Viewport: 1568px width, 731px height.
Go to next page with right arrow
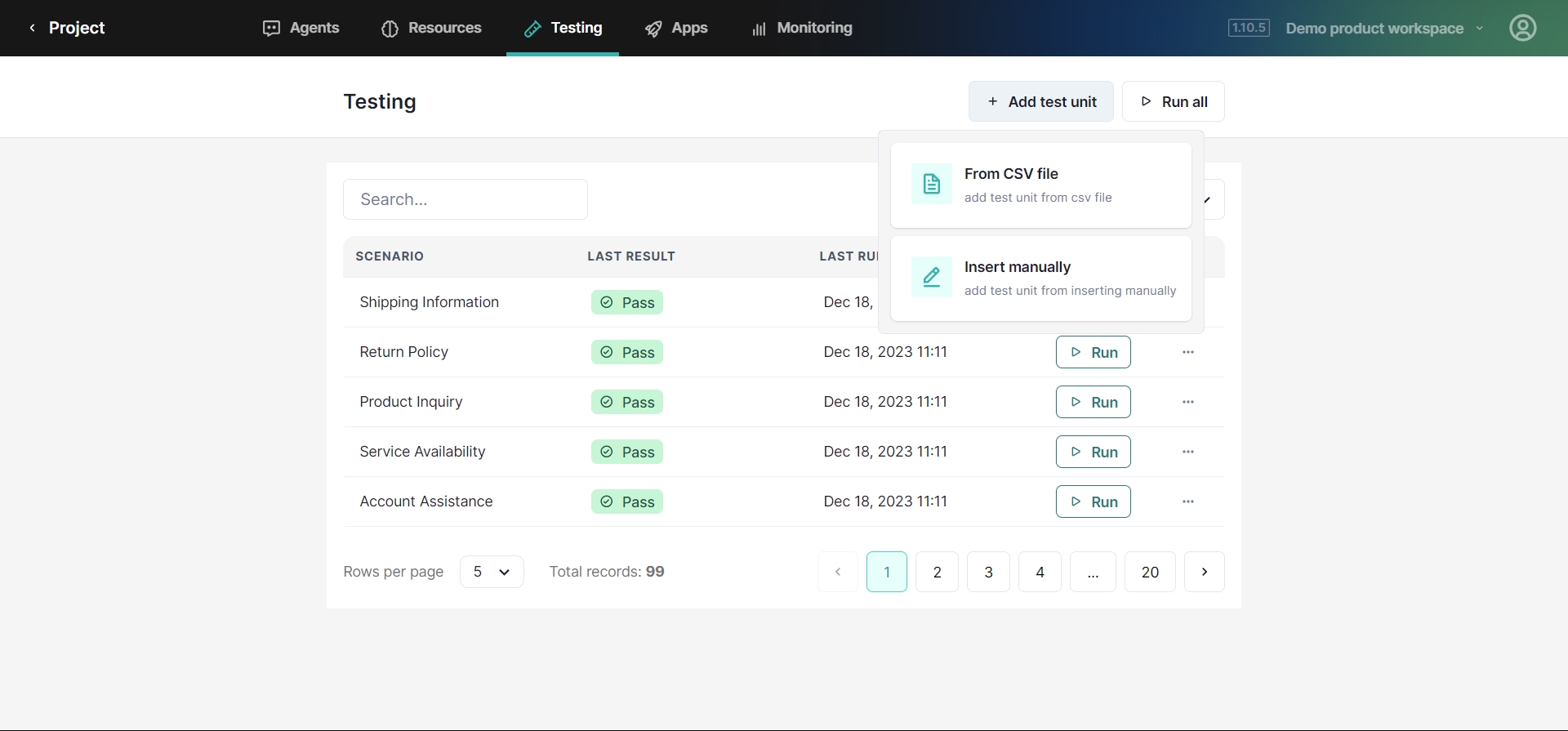click(x=1204, y=572)
